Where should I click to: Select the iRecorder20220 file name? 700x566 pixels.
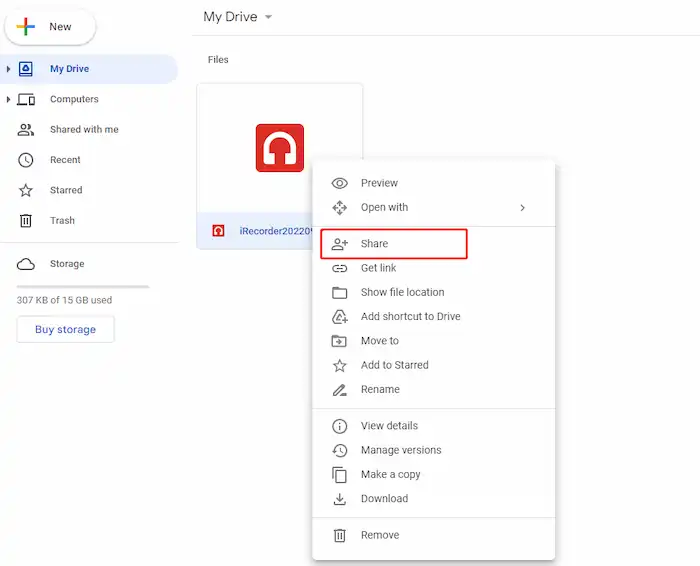275,231
